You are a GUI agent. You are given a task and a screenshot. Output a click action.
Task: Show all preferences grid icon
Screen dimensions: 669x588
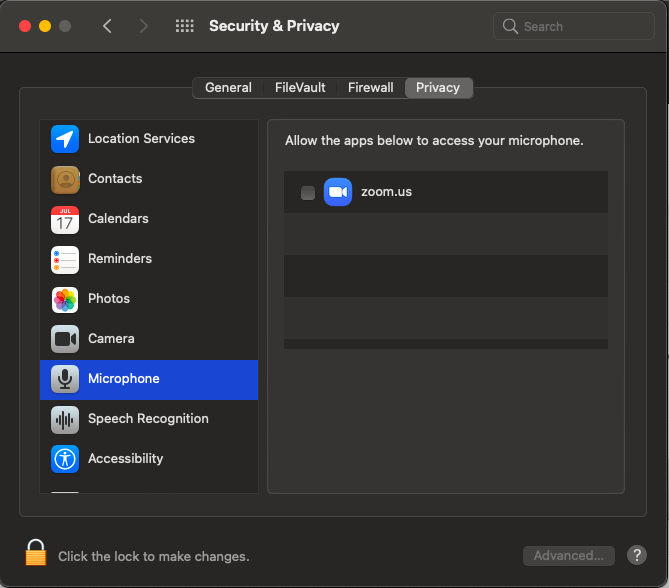click(x=185, y=26)
